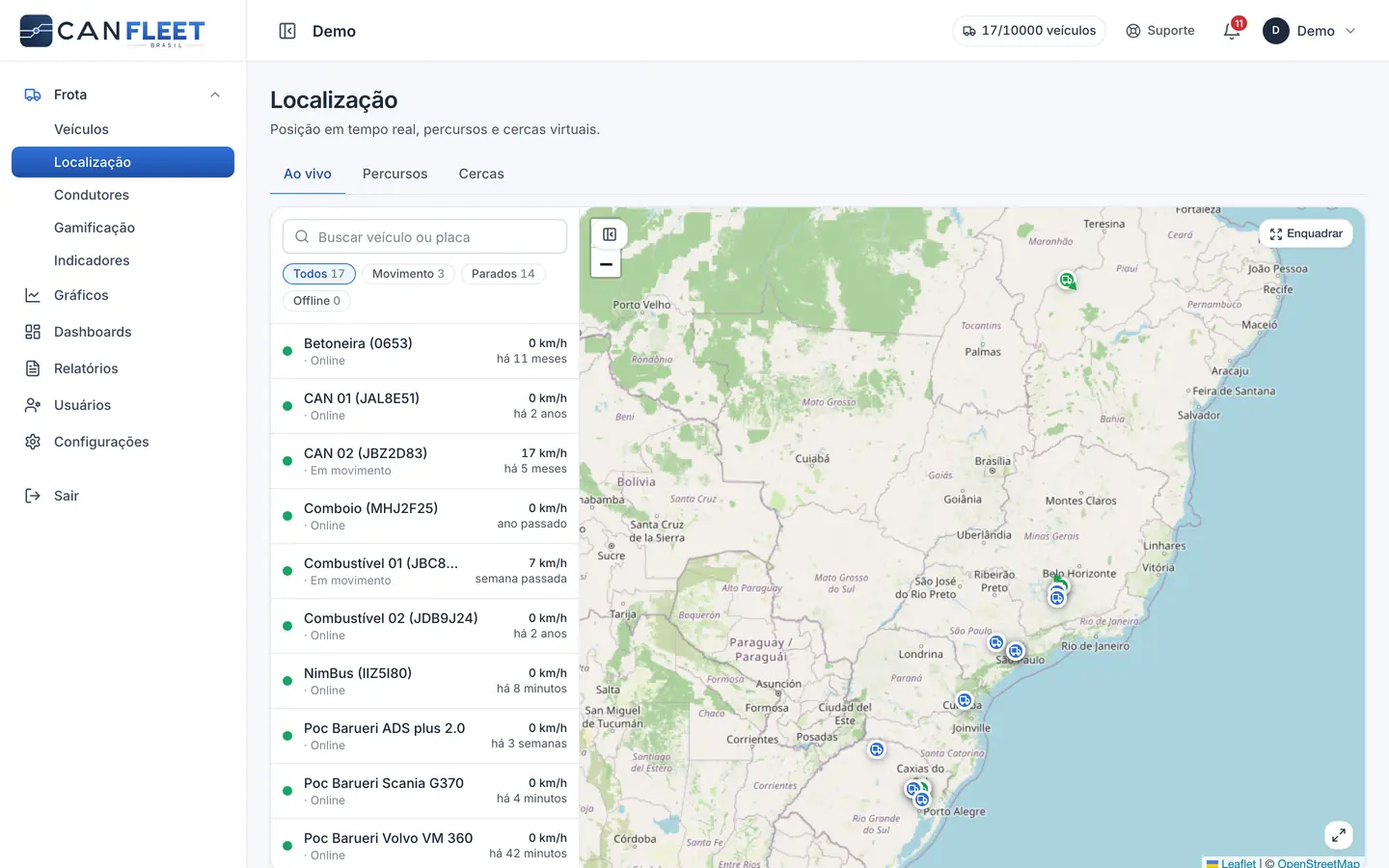Go to Condutores page

(x=123, y=195)
